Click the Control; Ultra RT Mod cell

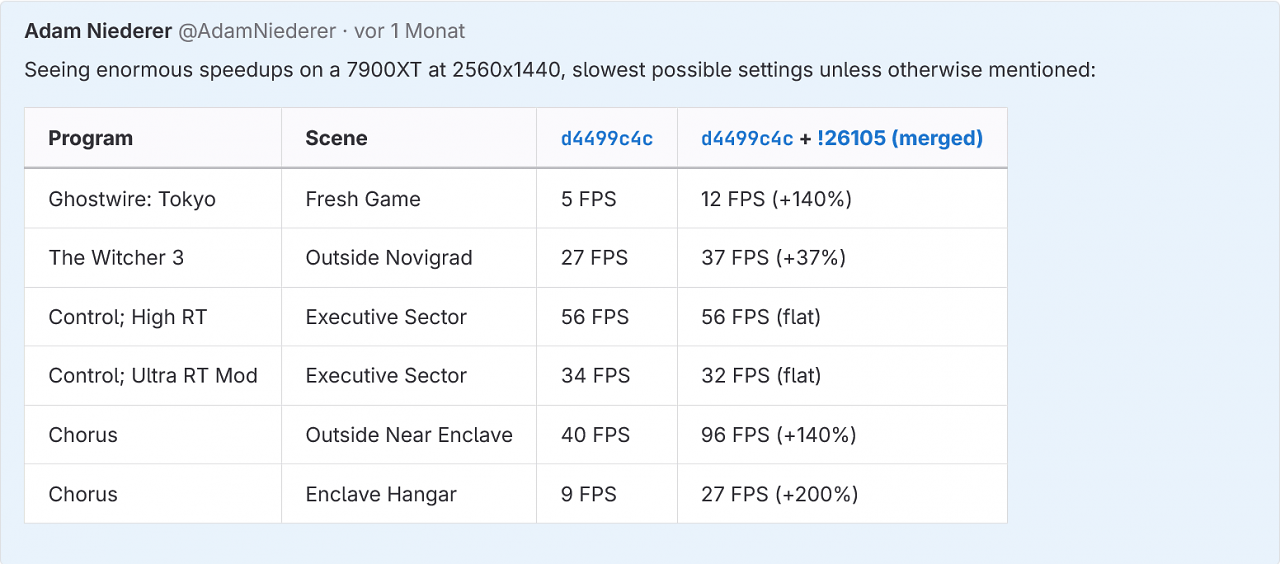[x=153, y=376]
